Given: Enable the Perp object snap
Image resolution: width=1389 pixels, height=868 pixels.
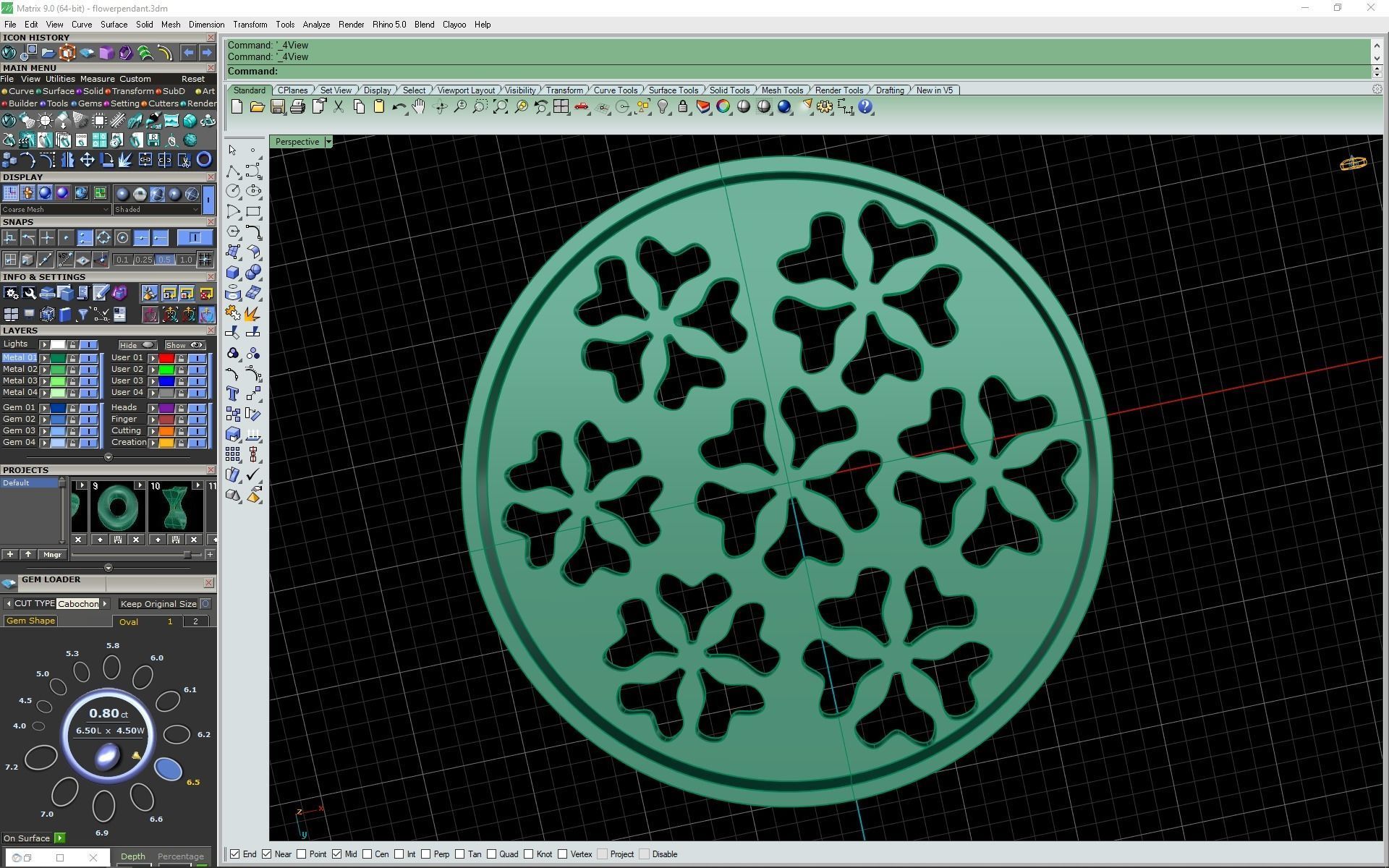Looking at the screenshot, I should 426,854.
